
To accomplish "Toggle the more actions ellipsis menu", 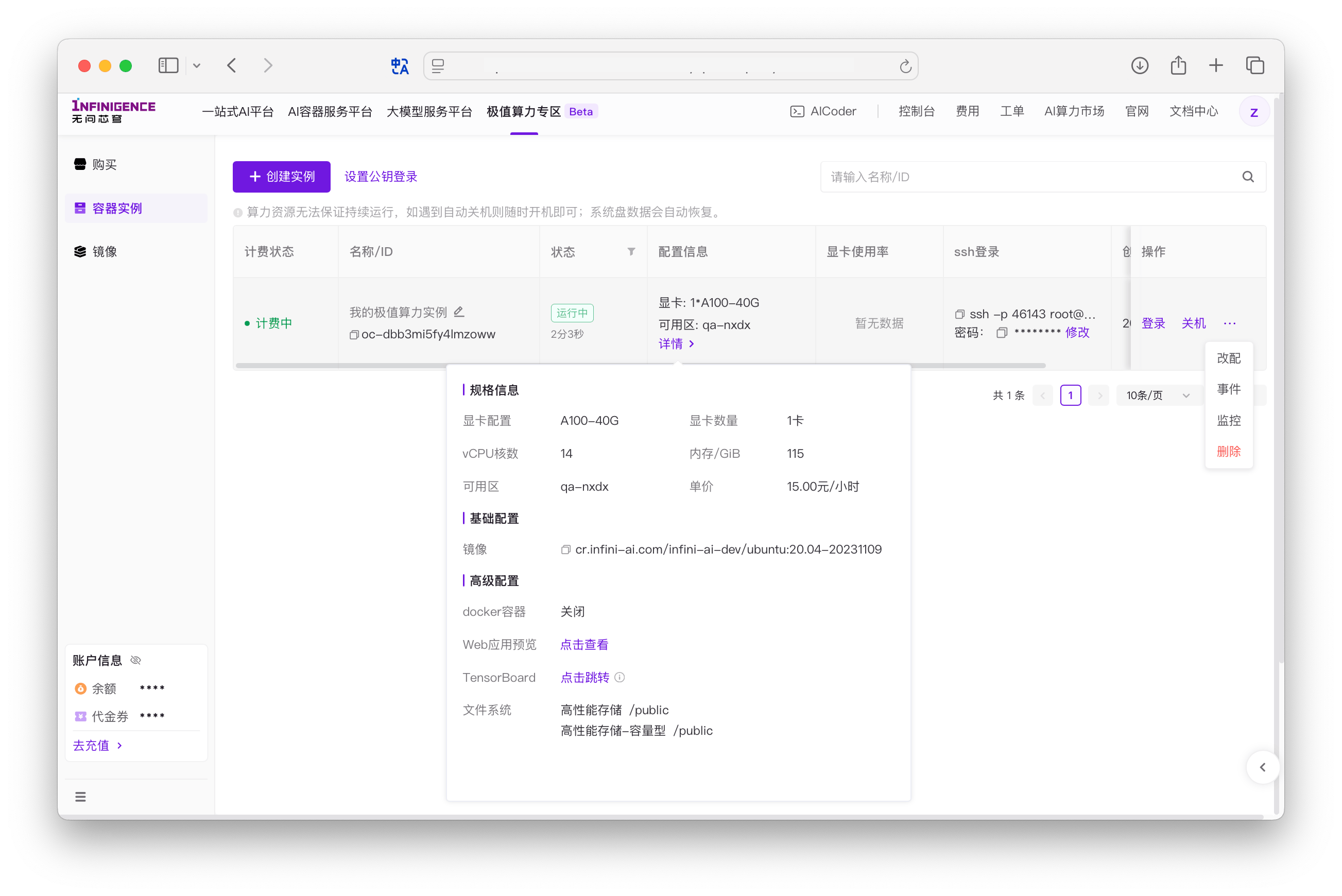I will point(1229,323).
